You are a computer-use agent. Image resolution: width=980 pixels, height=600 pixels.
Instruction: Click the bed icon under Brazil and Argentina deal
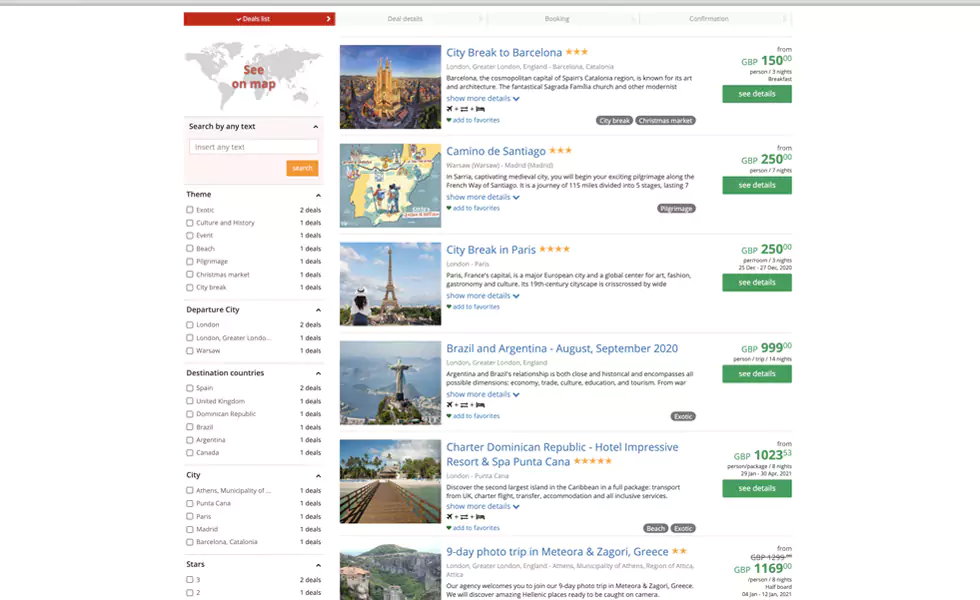click(x=481, y=405)
